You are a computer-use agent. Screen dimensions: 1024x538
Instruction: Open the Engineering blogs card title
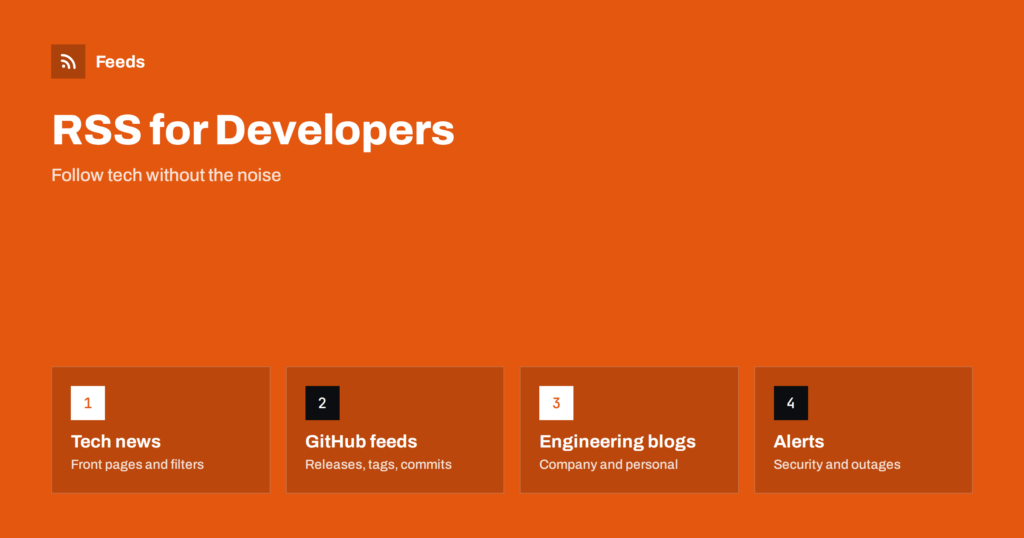(617, 442)
